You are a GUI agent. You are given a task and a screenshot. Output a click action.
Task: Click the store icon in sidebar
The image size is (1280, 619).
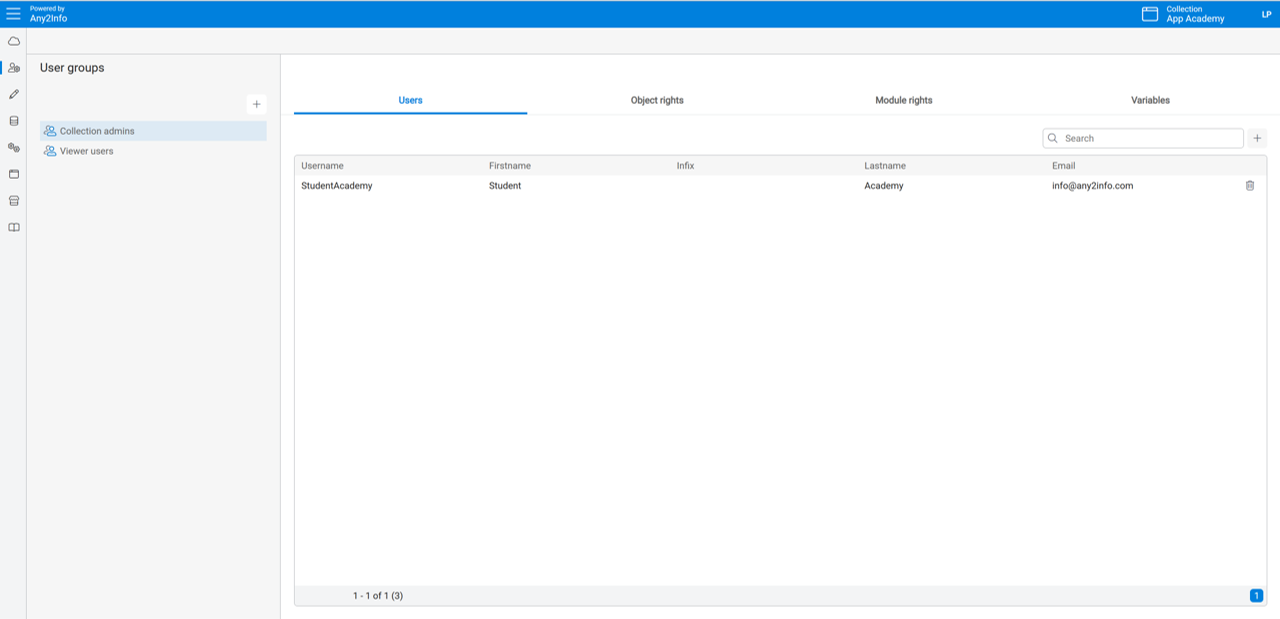[13, 201]
